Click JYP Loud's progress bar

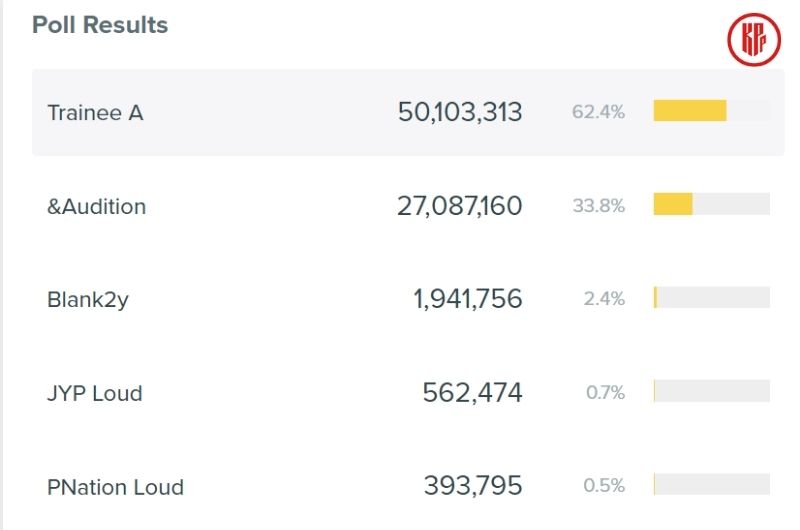711,391
